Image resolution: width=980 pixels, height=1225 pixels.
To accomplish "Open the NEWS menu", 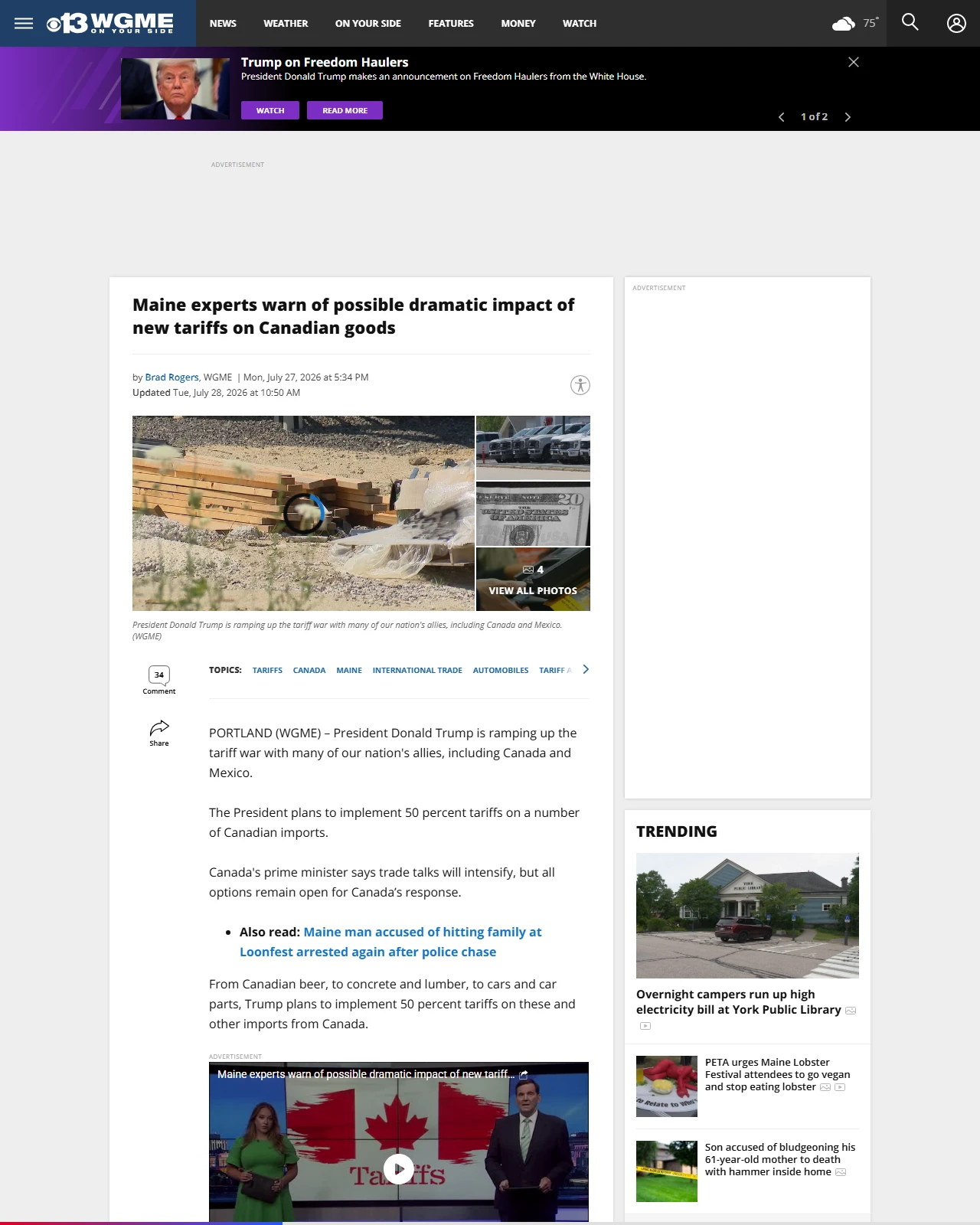I will tap(223, 24).
